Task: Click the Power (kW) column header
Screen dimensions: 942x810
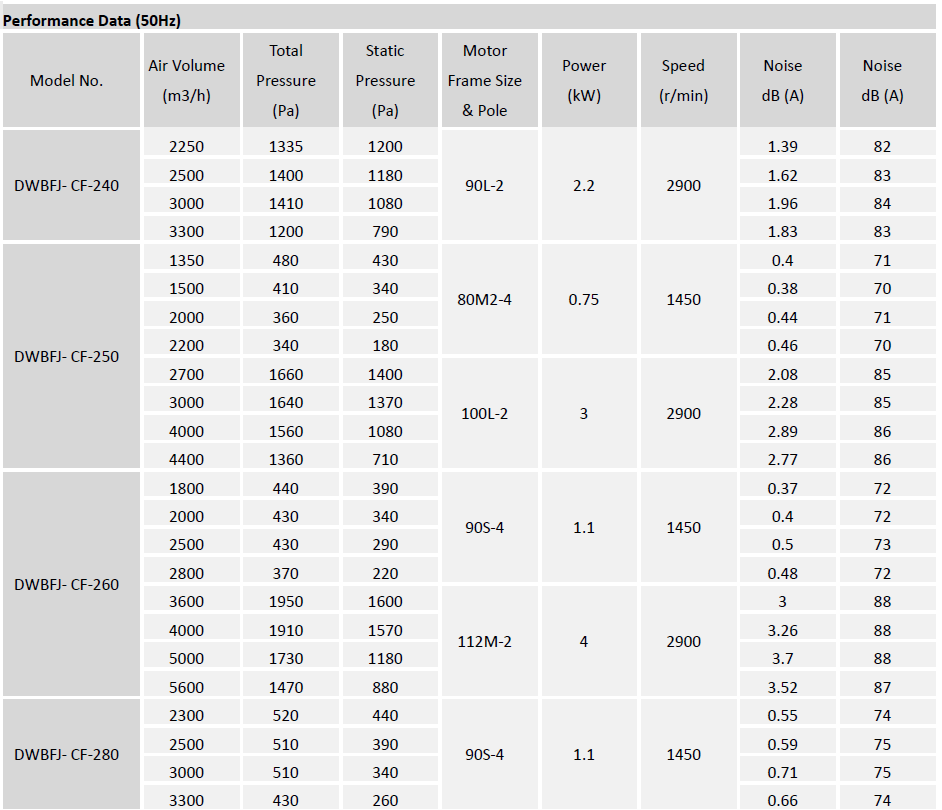Action: (584, 81)
